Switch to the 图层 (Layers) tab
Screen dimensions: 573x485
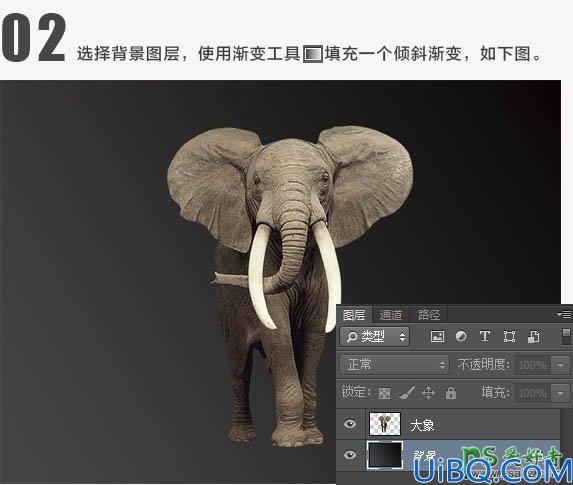click(354, 315)
